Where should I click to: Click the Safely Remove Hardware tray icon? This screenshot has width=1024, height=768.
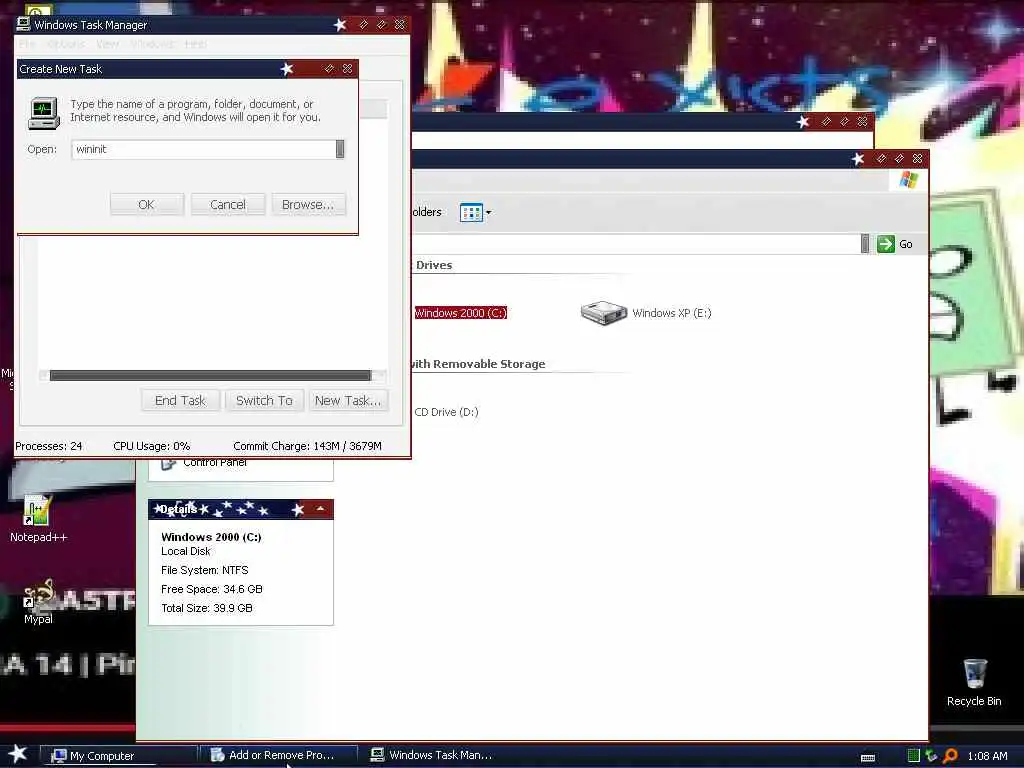click(x=931, y=756)
